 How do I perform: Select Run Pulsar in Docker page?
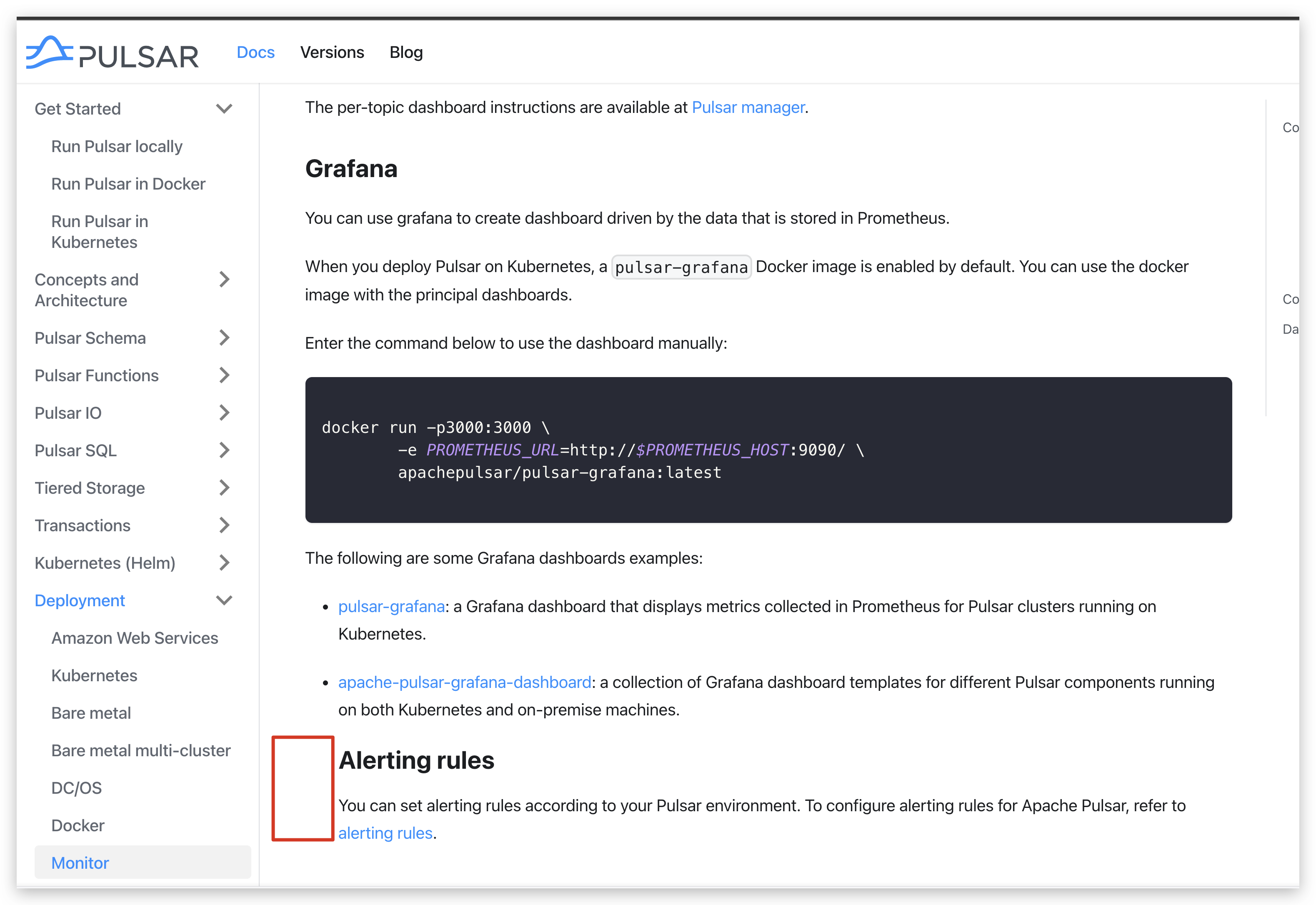[128, 184]
